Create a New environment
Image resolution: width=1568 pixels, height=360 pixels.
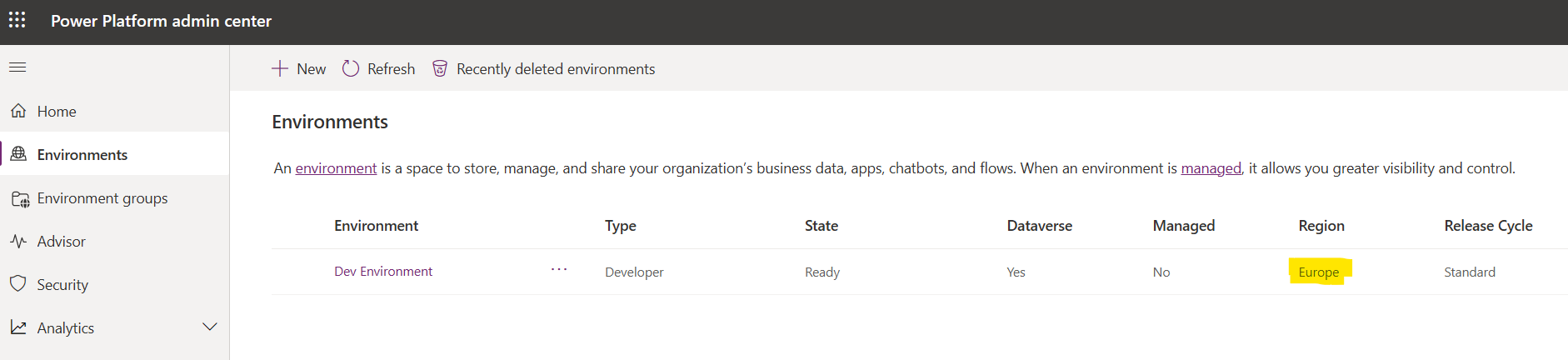coord(299,69)
